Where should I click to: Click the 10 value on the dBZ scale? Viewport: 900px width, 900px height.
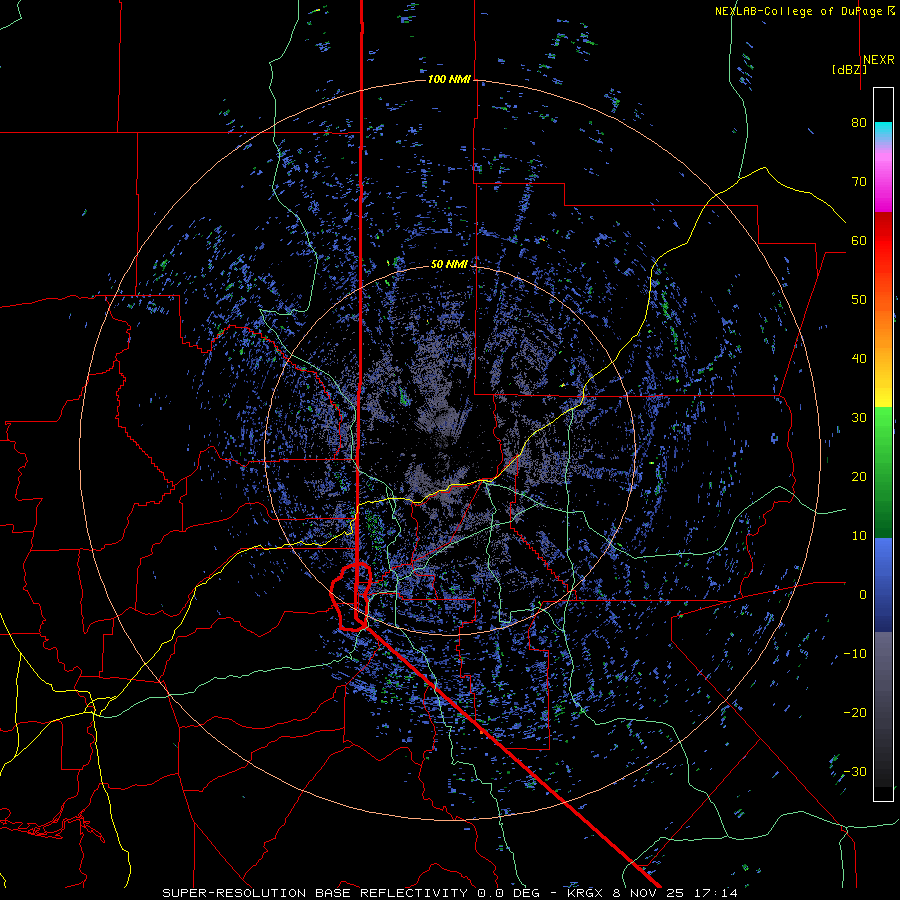coord(859,536)
